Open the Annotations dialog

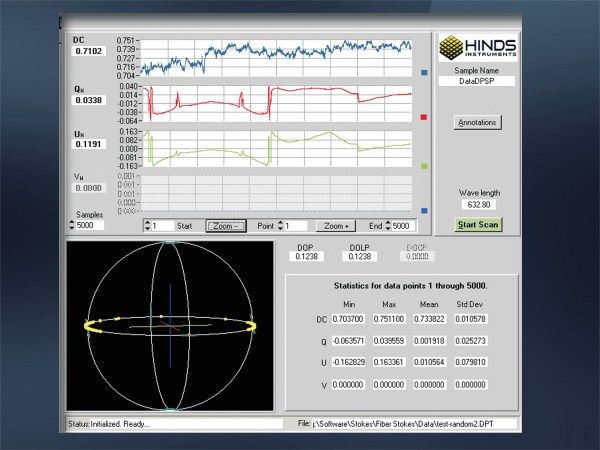point(476,122)
